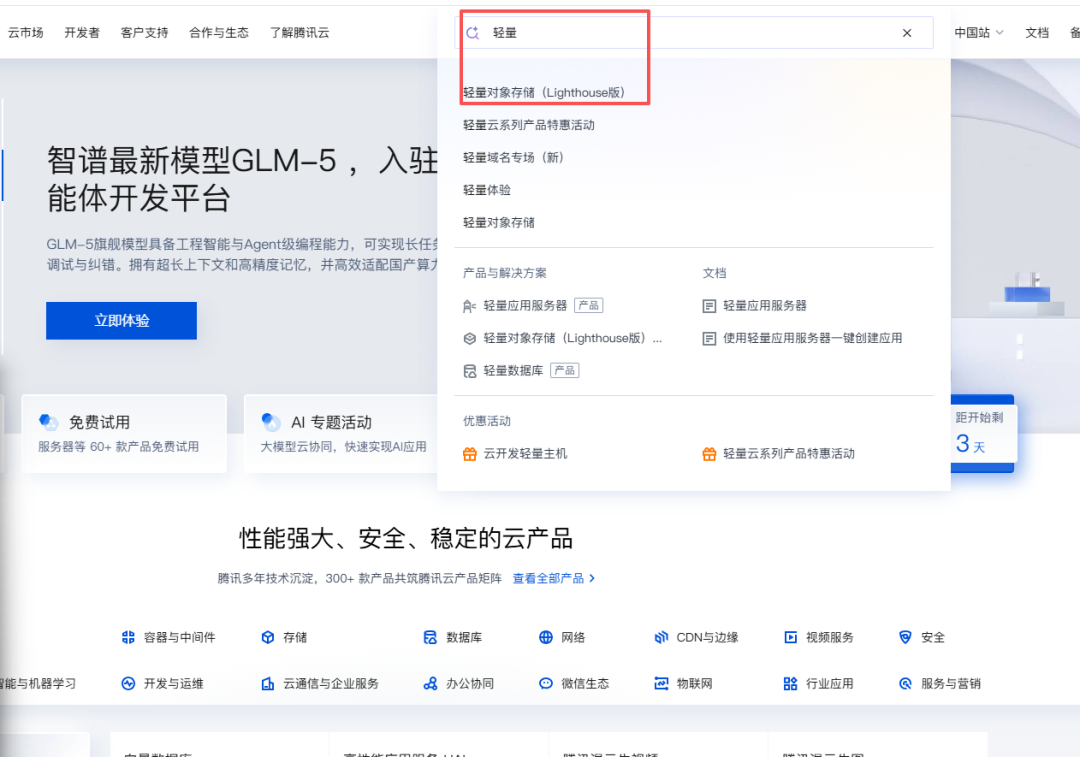
Task: Click the gift icon beside the 轻量云系列产品特惠活动 promotion
Action: tap(709, 454)
